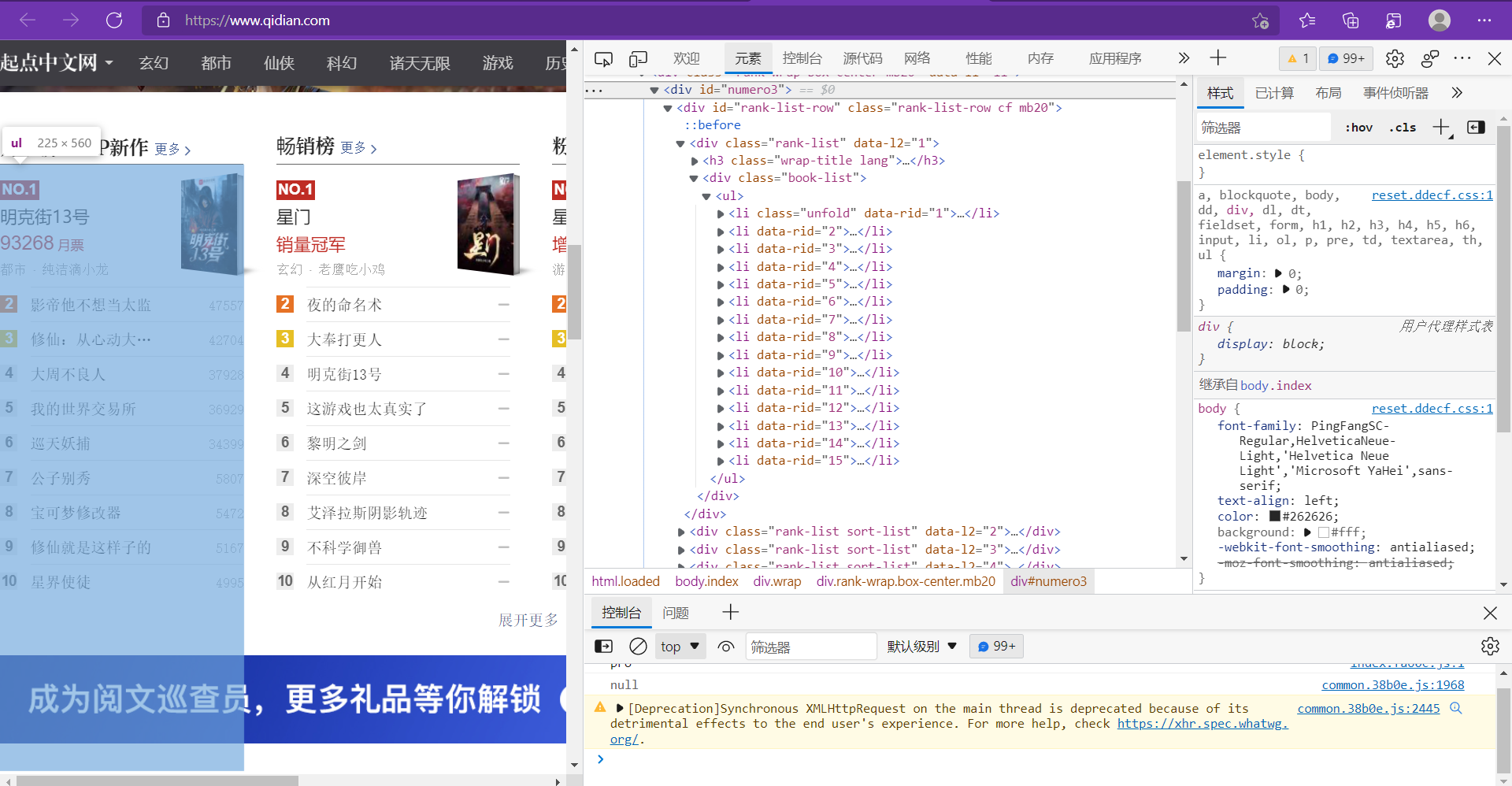Toggle computed styles sidebar pane icon
The height and width of the screenshot is (786, 1512).
1476,127
